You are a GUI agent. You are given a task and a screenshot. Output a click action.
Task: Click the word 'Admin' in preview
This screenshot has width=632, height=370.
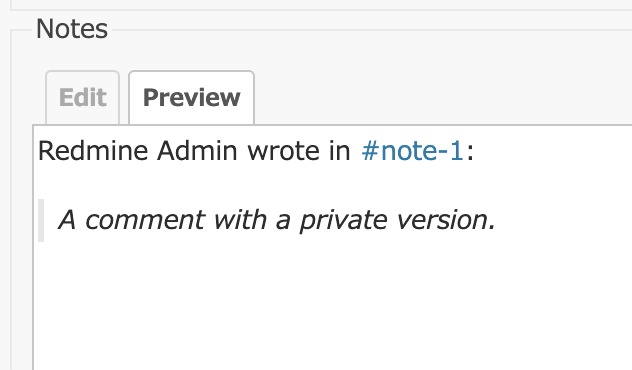click(x=197, y=151)
